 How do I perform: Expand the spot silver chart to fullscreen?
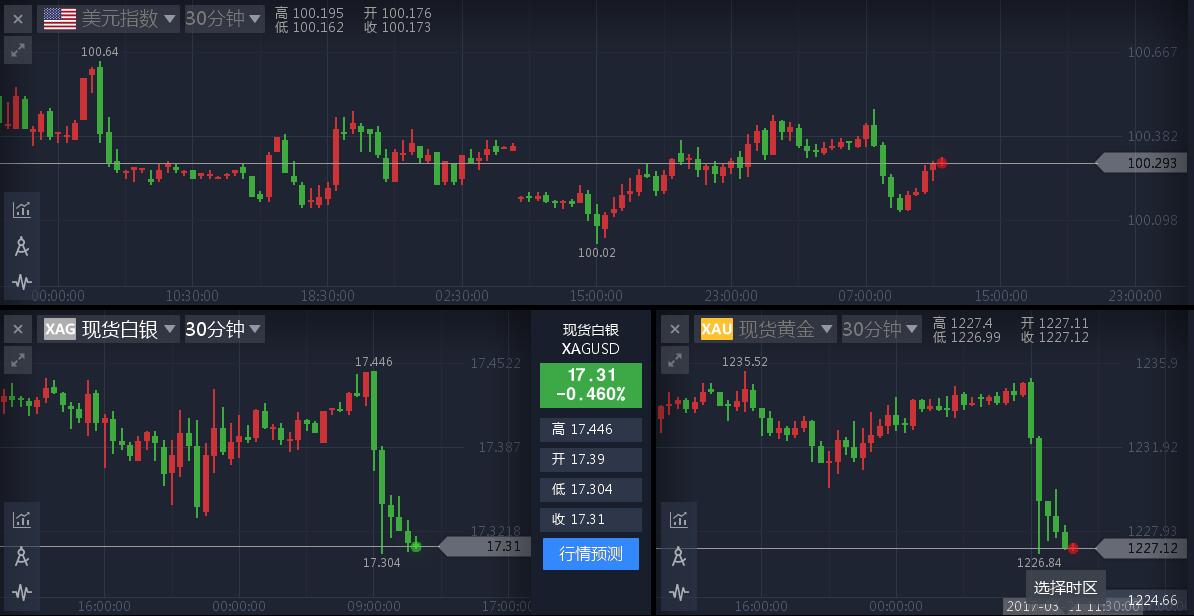pos(18,360)
